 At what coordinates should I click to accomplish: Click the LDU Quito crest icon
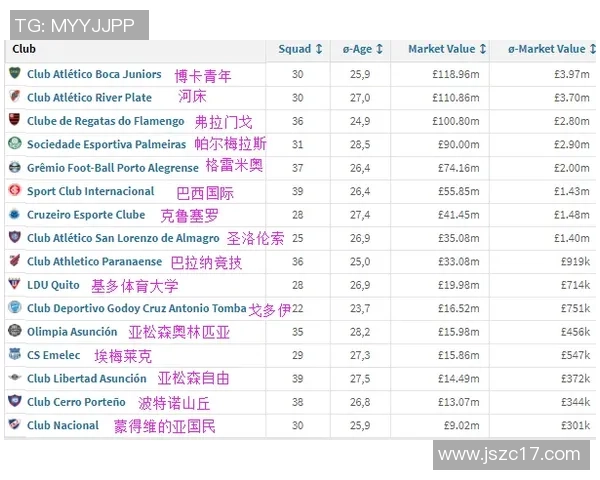coord(15,284)
